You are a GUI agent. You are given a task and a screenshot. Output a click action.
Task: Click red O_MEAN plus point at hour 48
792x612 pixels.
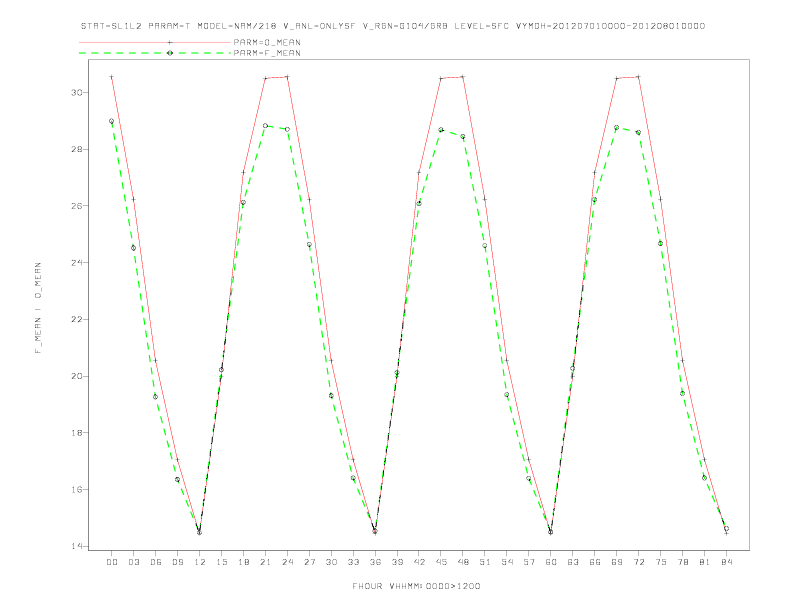463,77
